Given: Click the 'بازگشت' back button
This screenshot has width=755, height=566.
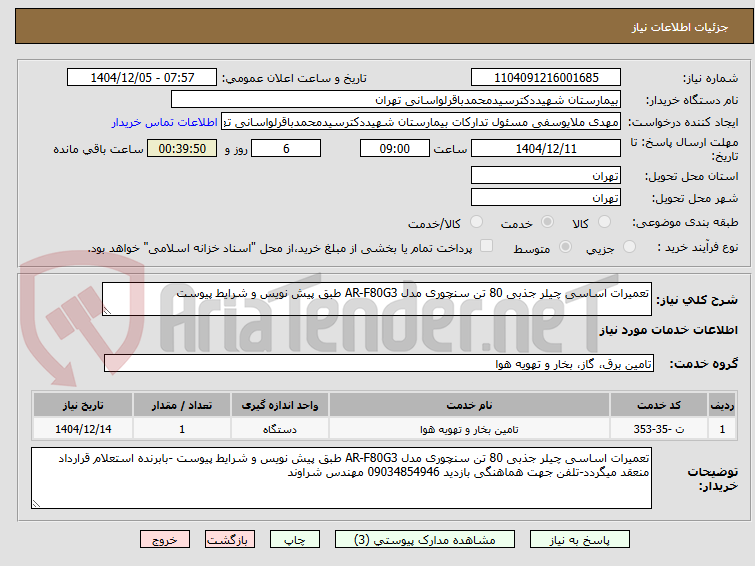Looking at the screenshot, I should pyautogui.click(x=230, y=540).
